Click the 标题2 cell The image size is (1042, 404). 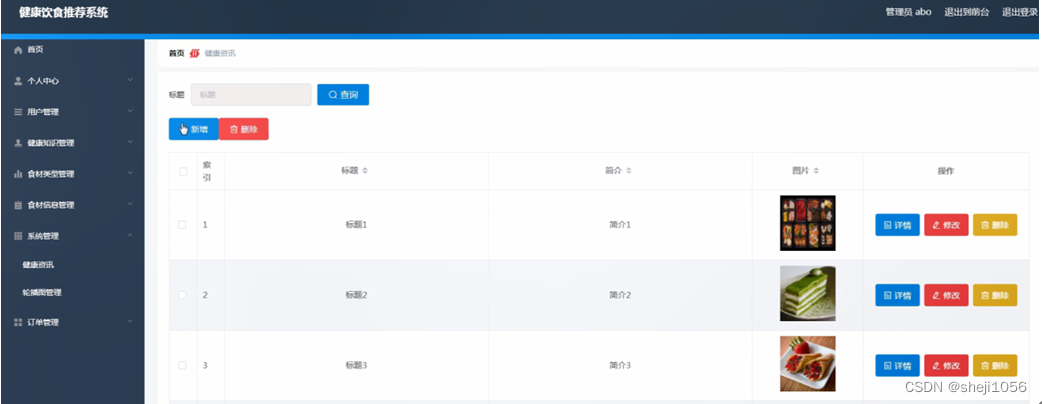(356, 295)
